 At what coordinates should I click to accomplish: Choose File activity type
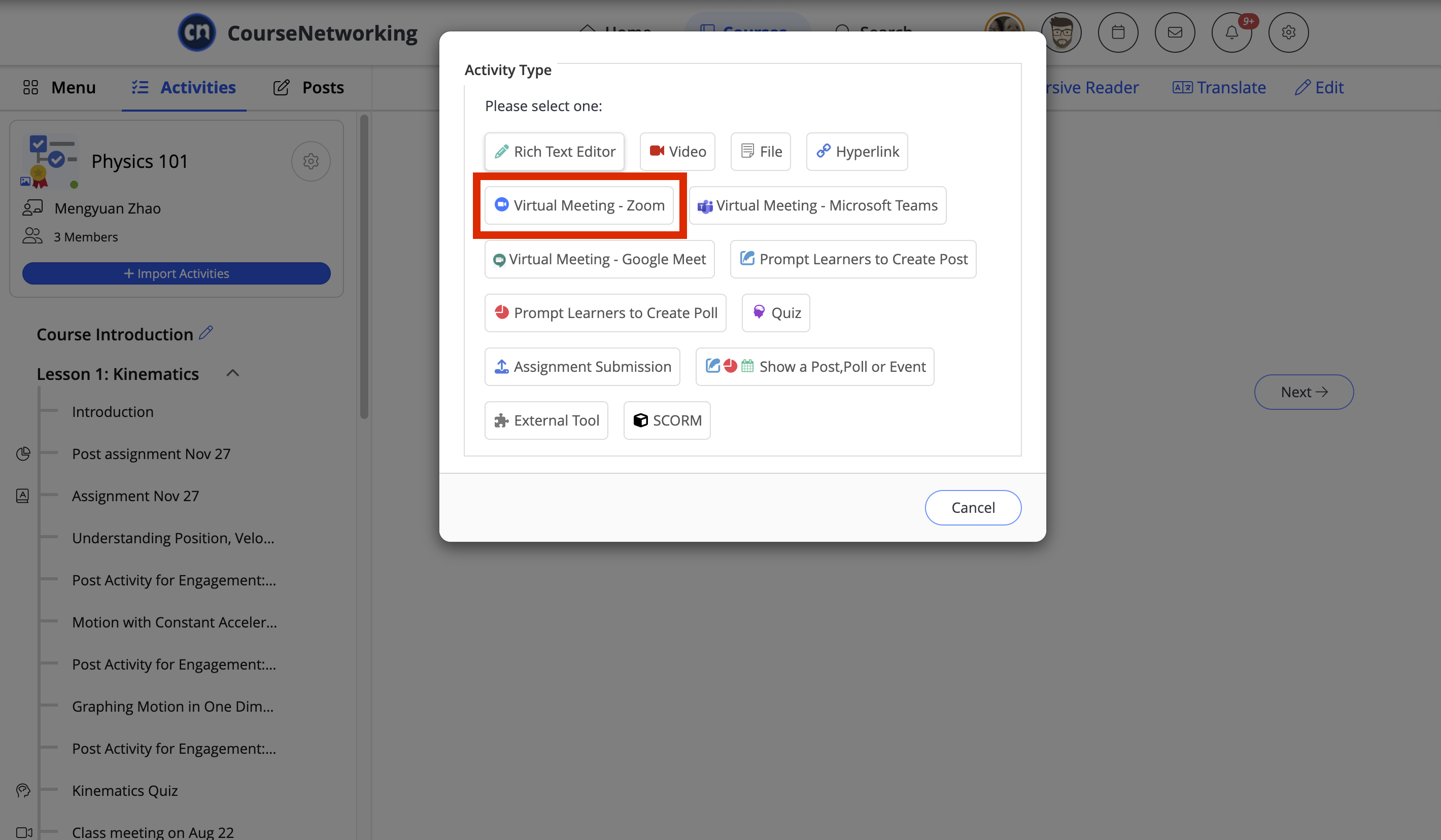761,152
